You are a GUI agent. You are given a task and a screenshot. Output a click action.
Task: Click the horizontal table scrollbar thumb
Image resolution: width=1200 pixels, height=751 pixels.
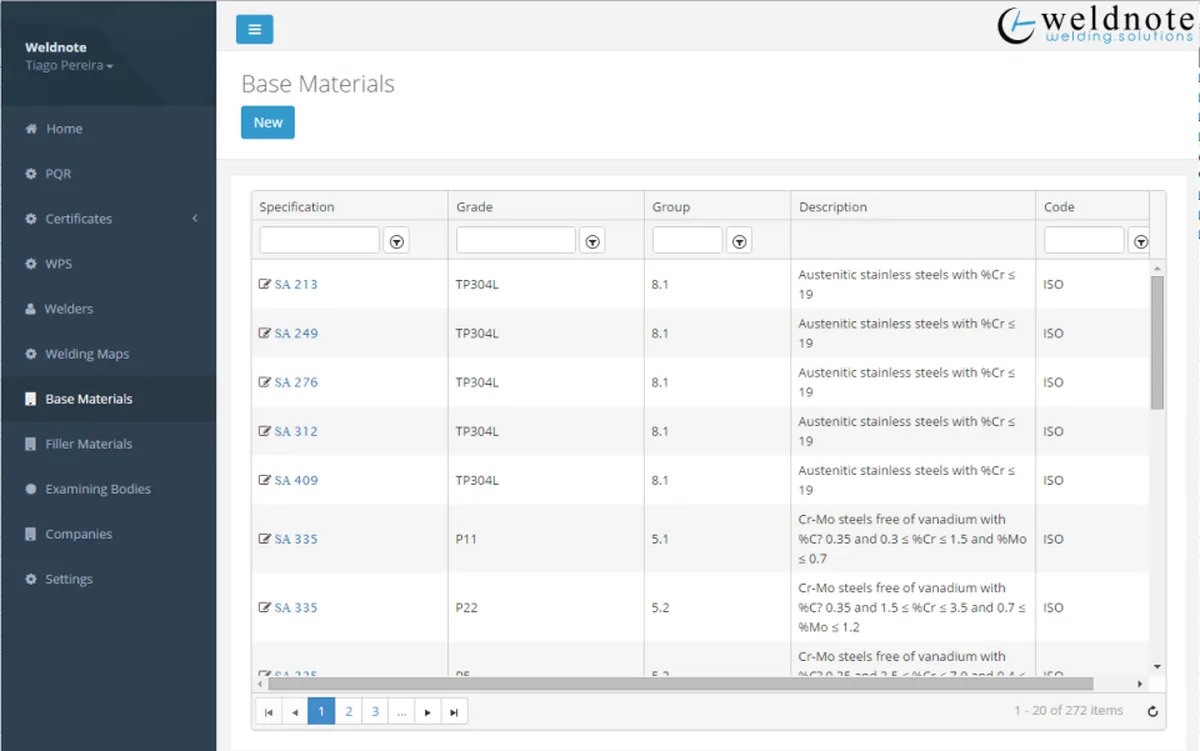[681, 684]
